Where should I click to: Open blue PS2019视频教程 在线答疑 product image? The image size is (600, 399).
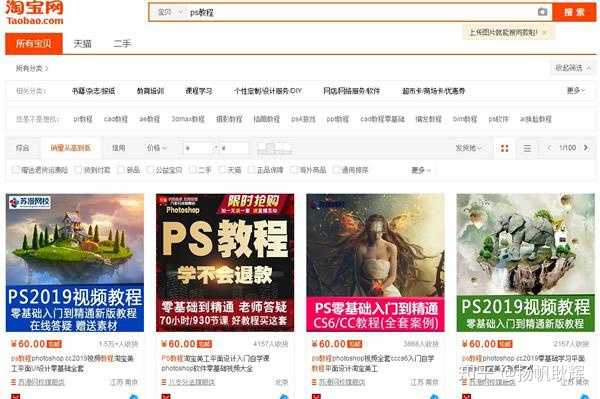pyautogui.click(x=75, y=262)
